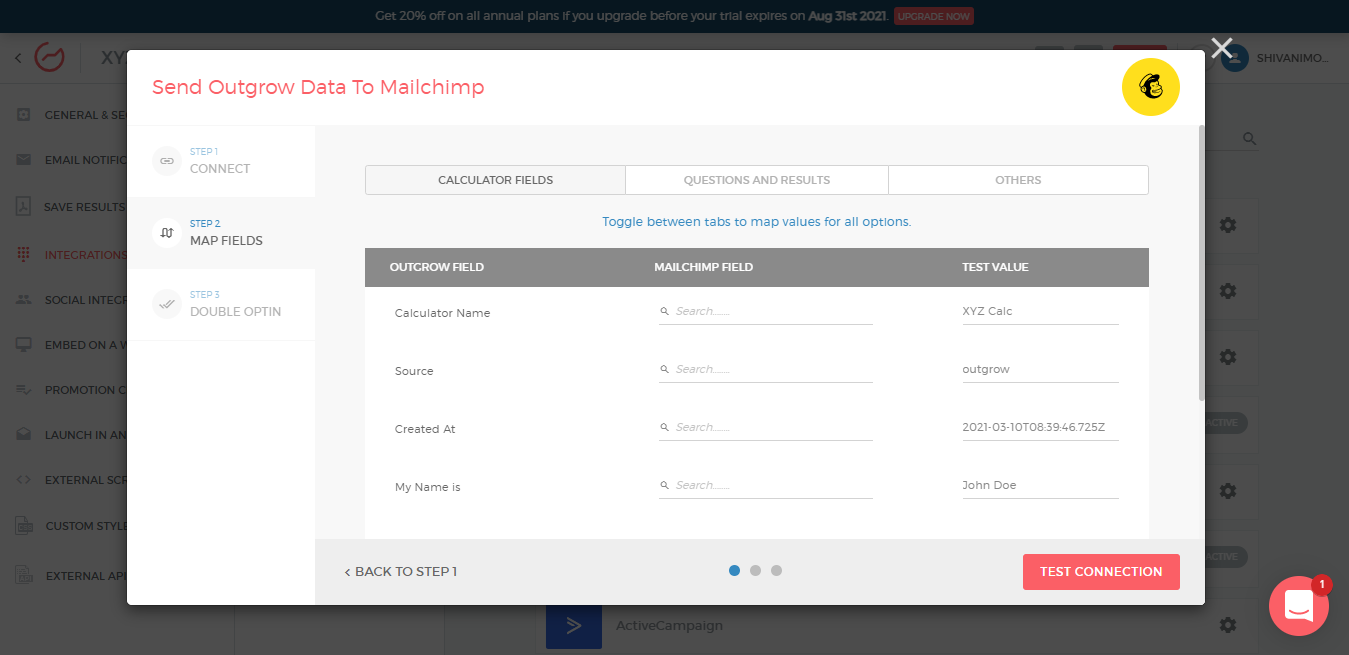1349x655 pixels.
Task: Open Step 2 Map Fields
Action: coord(221,233)
